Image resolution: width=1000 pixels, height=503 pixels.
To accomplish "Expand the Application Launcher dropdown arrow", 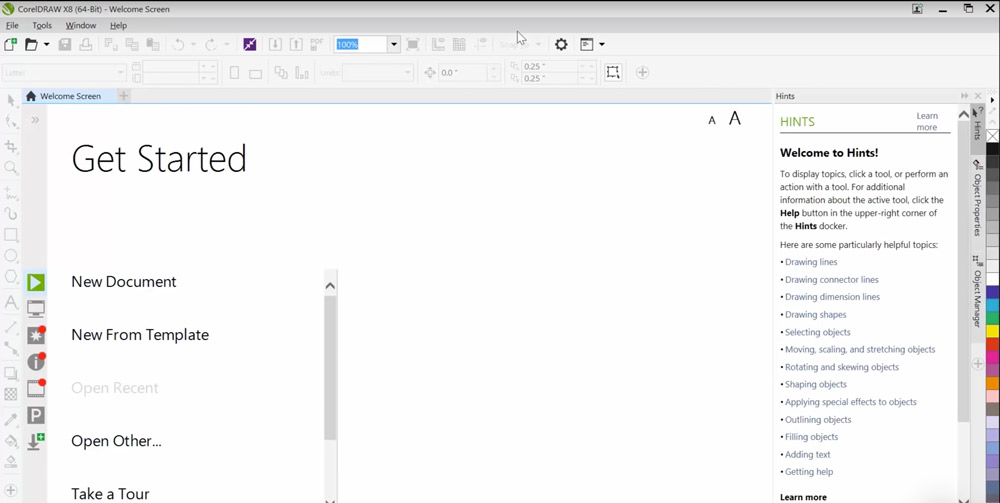I will point(601,45).
